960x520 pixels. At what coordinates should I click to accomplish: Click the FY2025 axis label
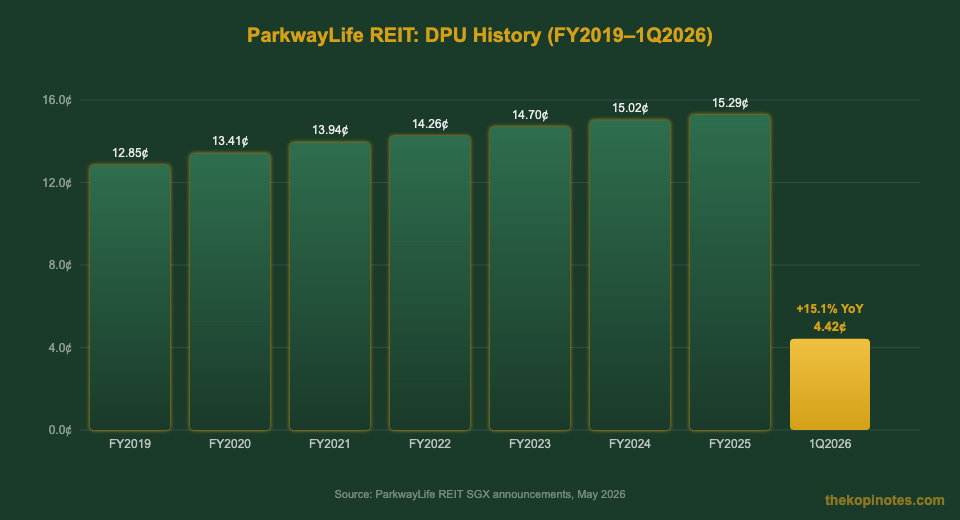point(730,443)
